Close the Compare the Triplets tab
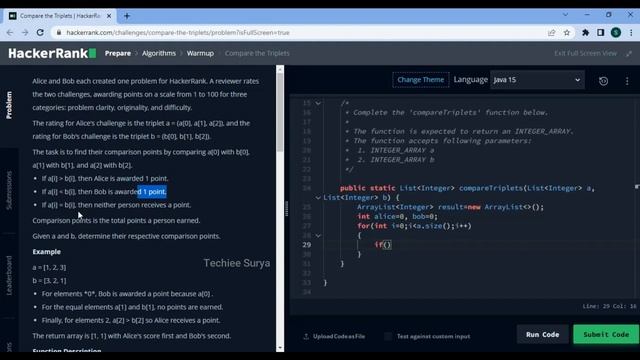 pyautogui.click(x=109, y=16)
